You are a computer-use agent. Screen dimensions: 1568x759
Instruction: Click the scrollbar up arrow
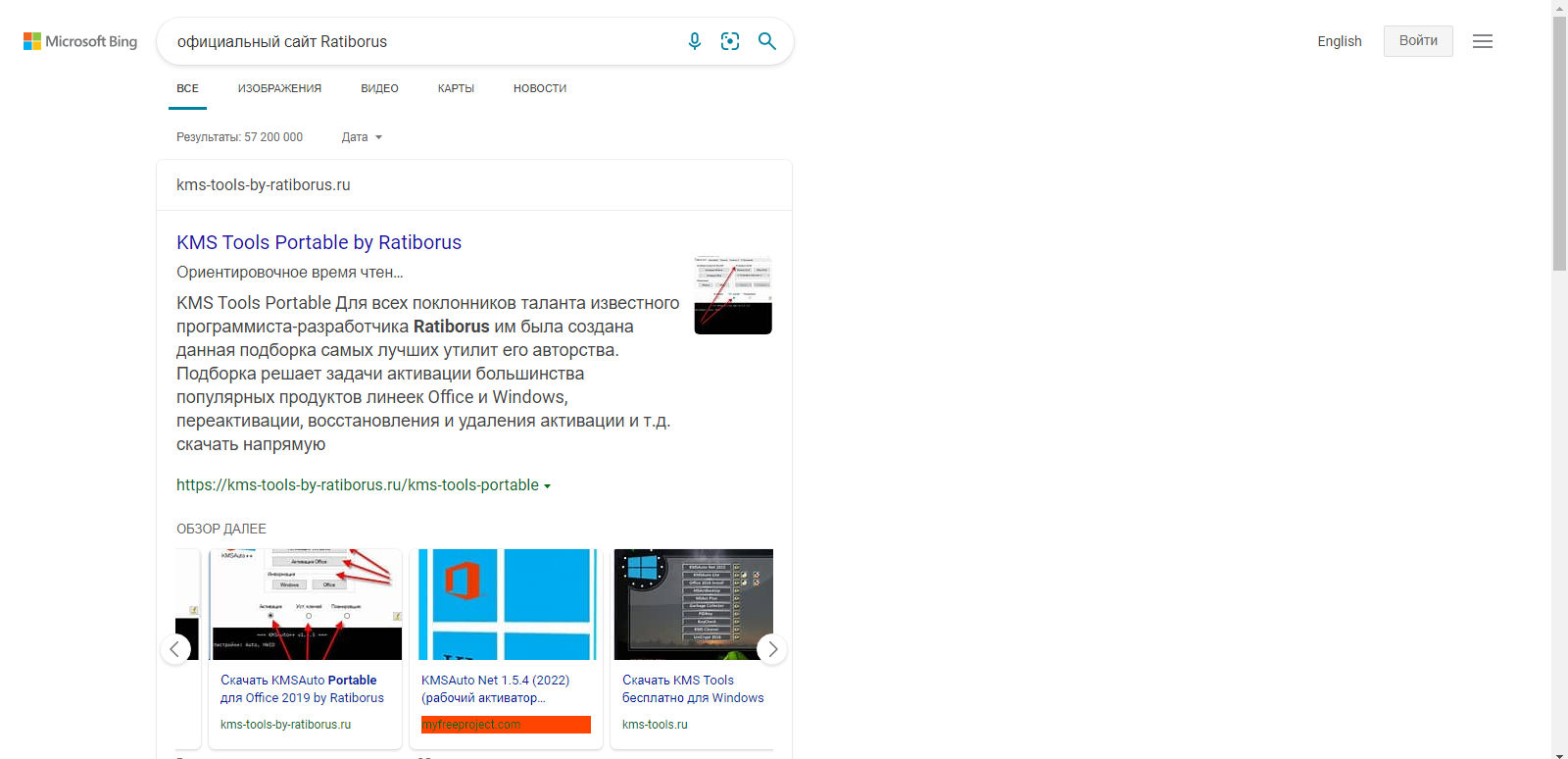[1559, 8]
